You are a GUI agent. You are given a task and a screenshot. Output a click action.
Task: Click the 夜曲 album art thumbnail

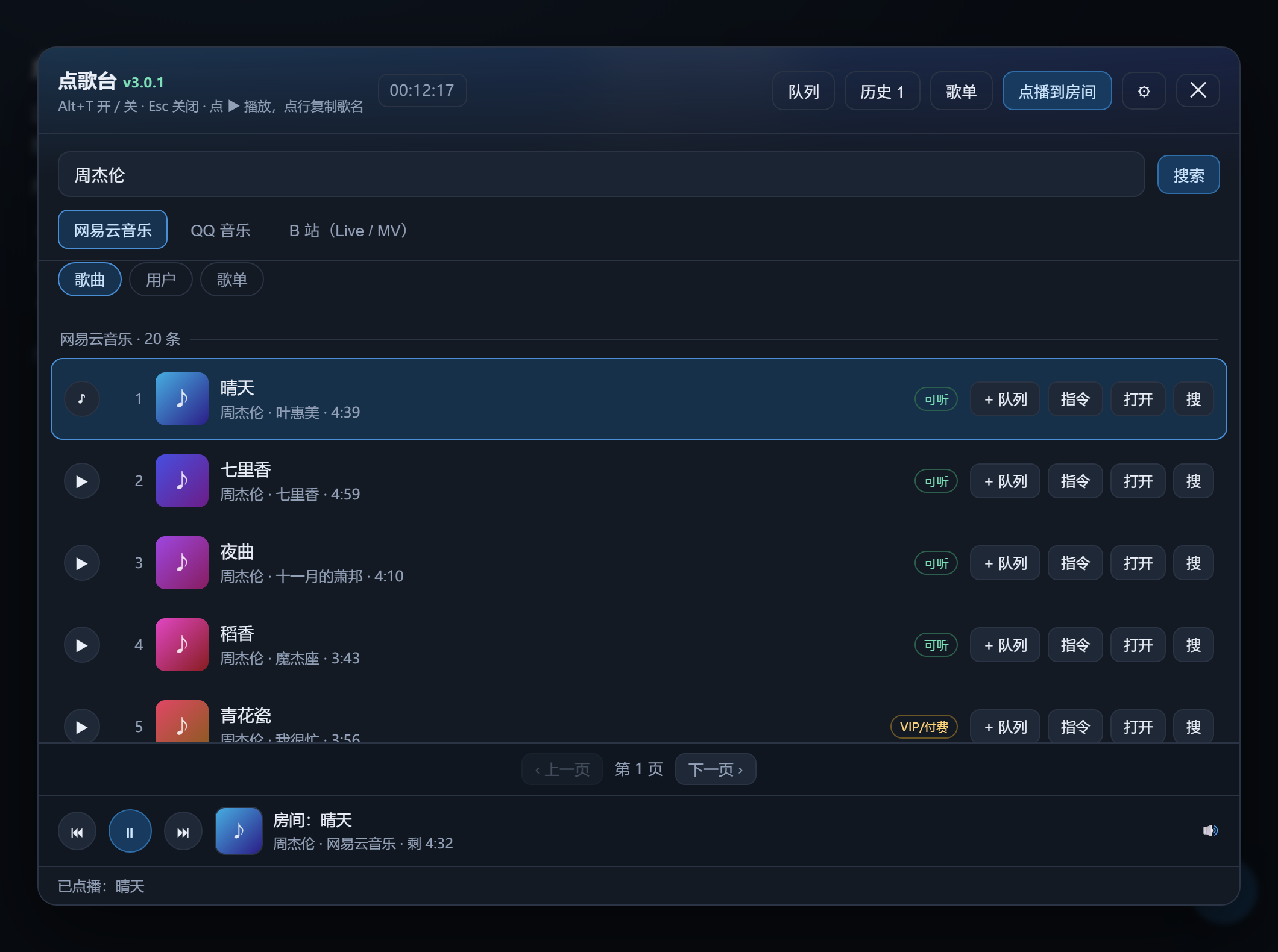pyautogui.click(x=182, y=563)
